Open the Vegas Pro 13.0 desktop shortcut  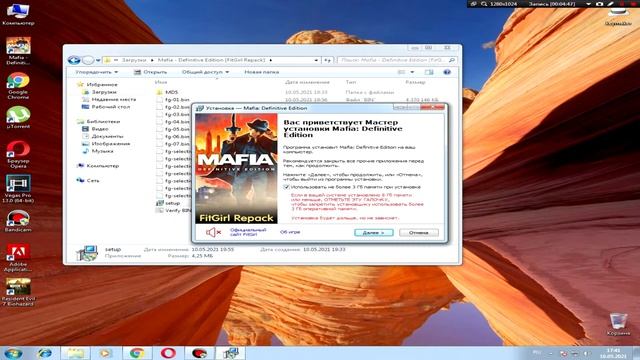(18, 189)
